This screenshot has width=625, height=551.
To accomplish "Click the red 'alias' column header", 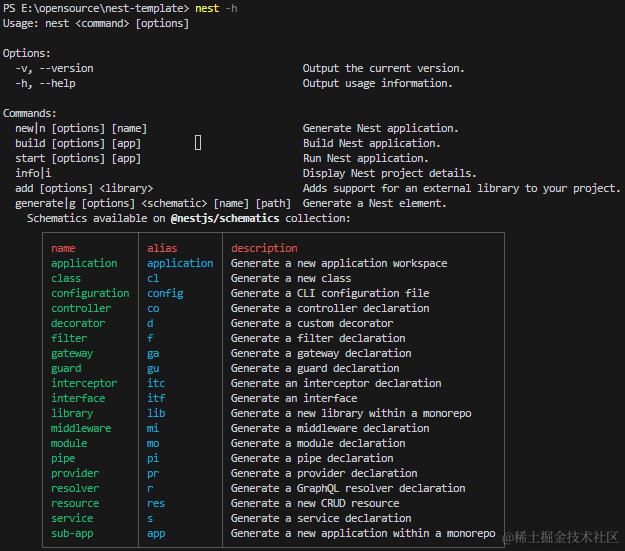I will pos(162,248).
